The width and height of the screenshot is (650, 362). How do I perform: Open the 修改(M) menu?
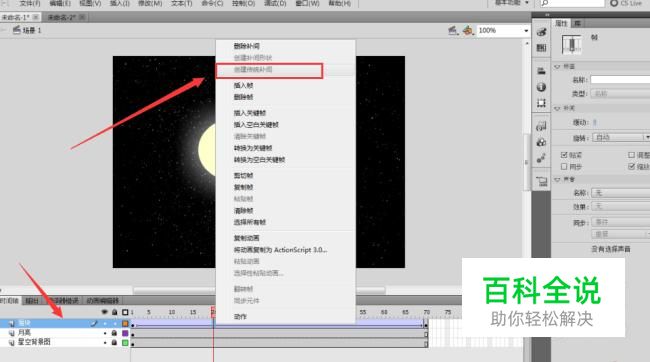[x=150, y=3]
